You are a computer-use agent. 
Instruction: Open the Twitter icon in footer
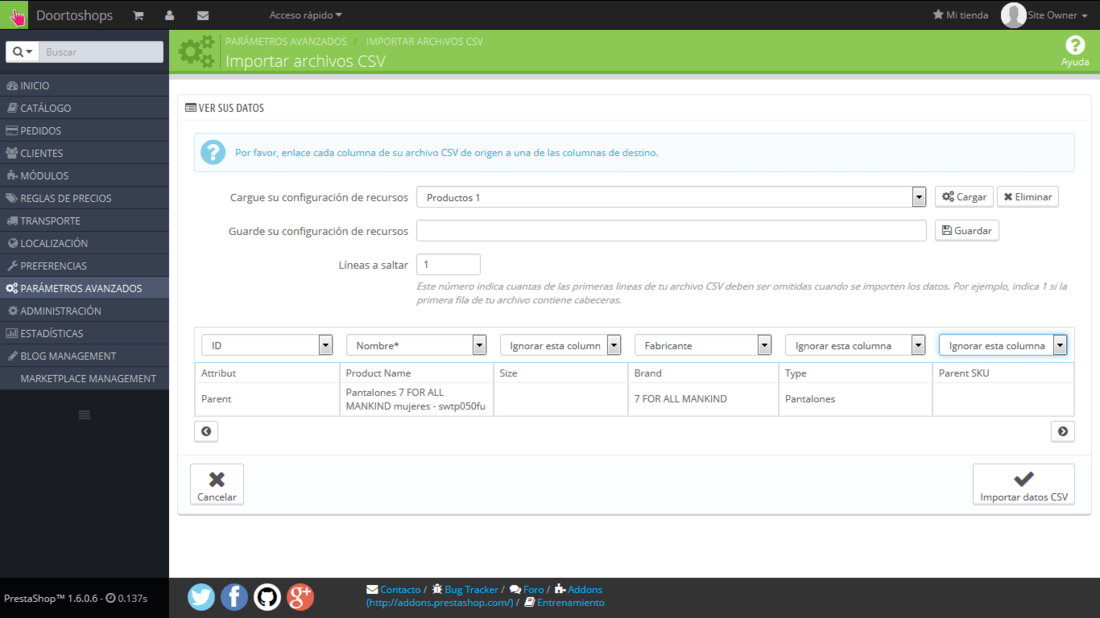coord(201,597)
